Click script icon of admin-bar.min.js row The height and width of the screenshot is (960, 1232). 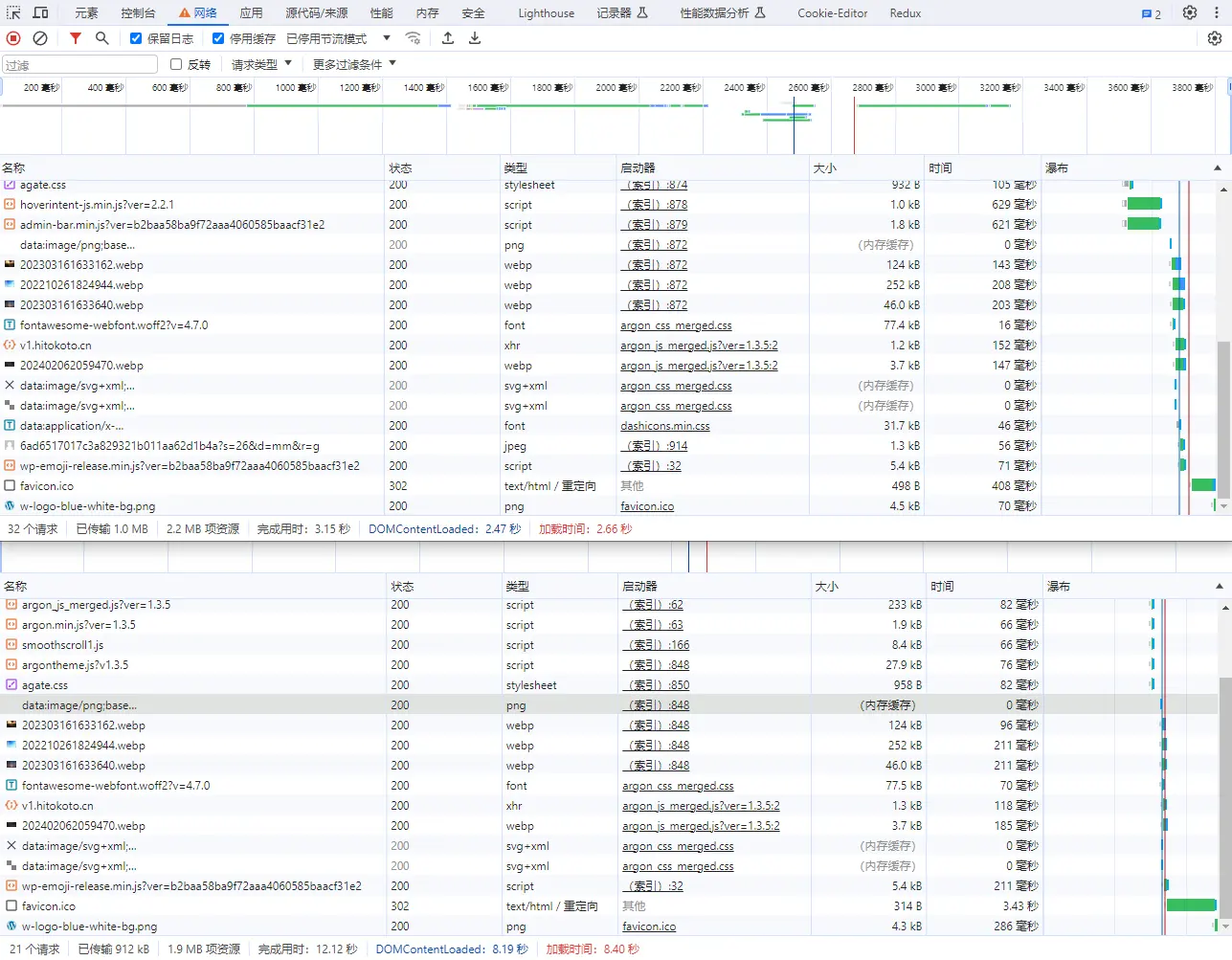tap(10, 225)
